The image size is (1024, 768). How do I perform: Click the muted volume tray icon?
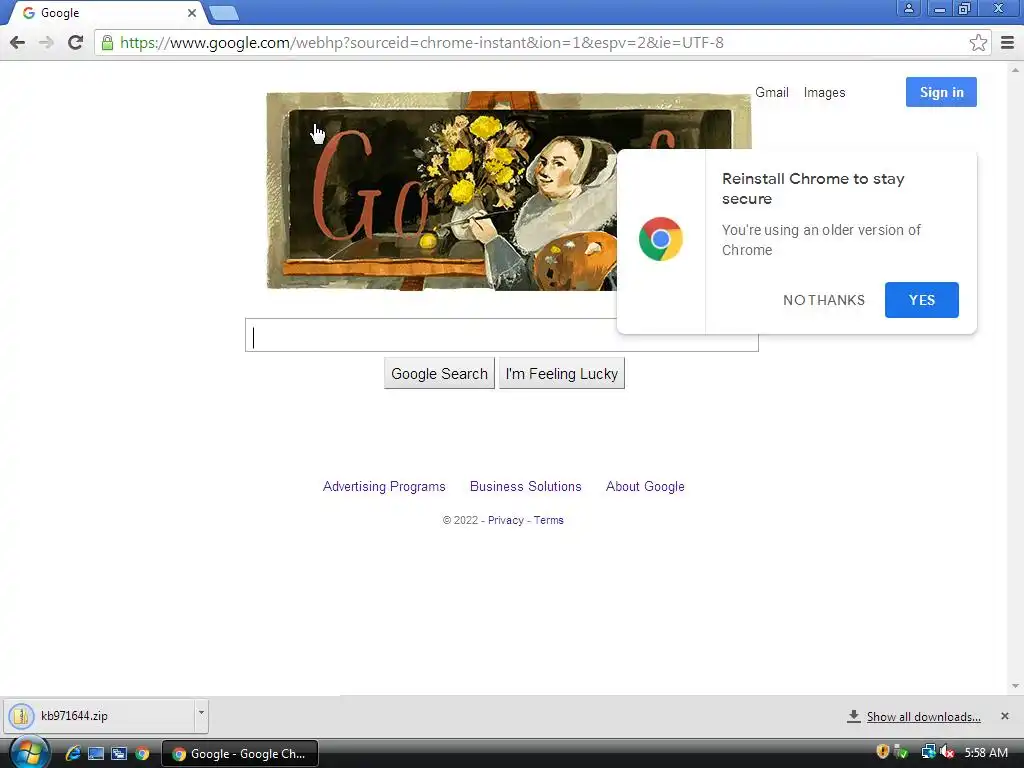tap(947, 752)
